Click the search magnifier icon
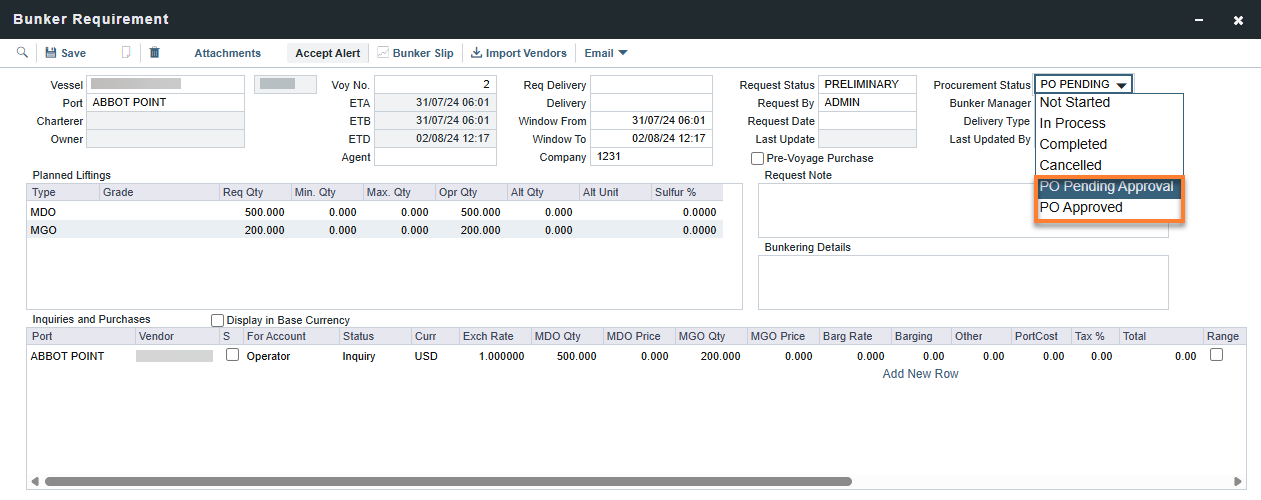The image size is (1261, 500). click(x=22, y=53)
